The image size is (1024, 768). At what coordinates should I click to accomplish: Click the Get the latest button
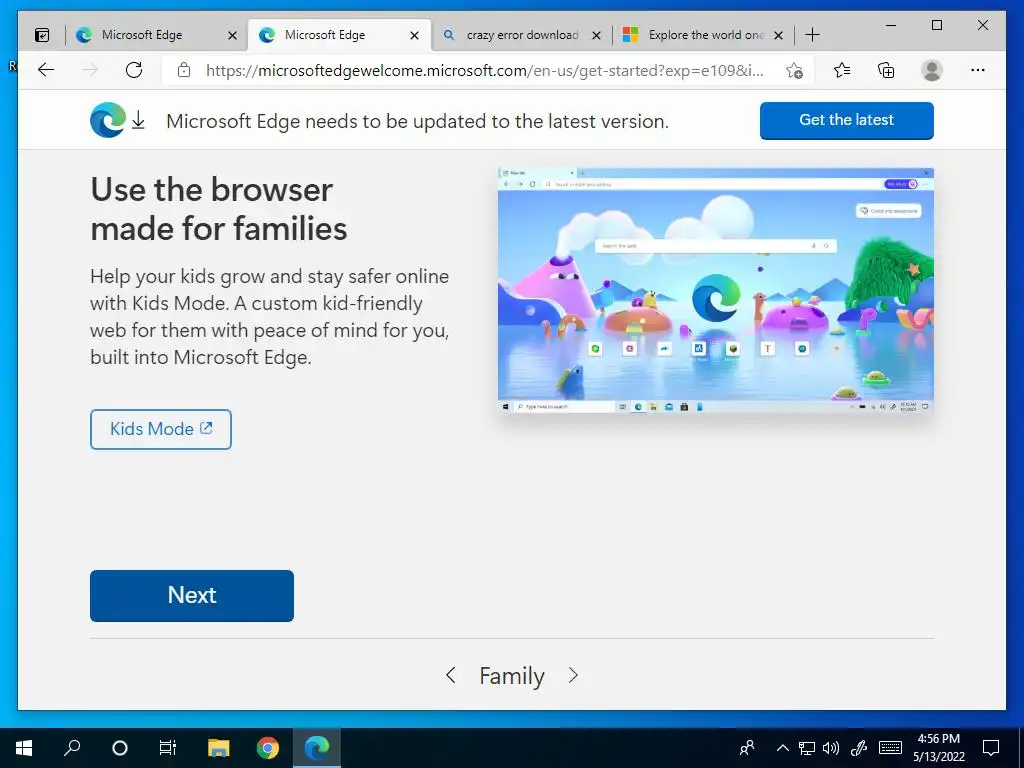pyautogui.click(x=846, y=120)
